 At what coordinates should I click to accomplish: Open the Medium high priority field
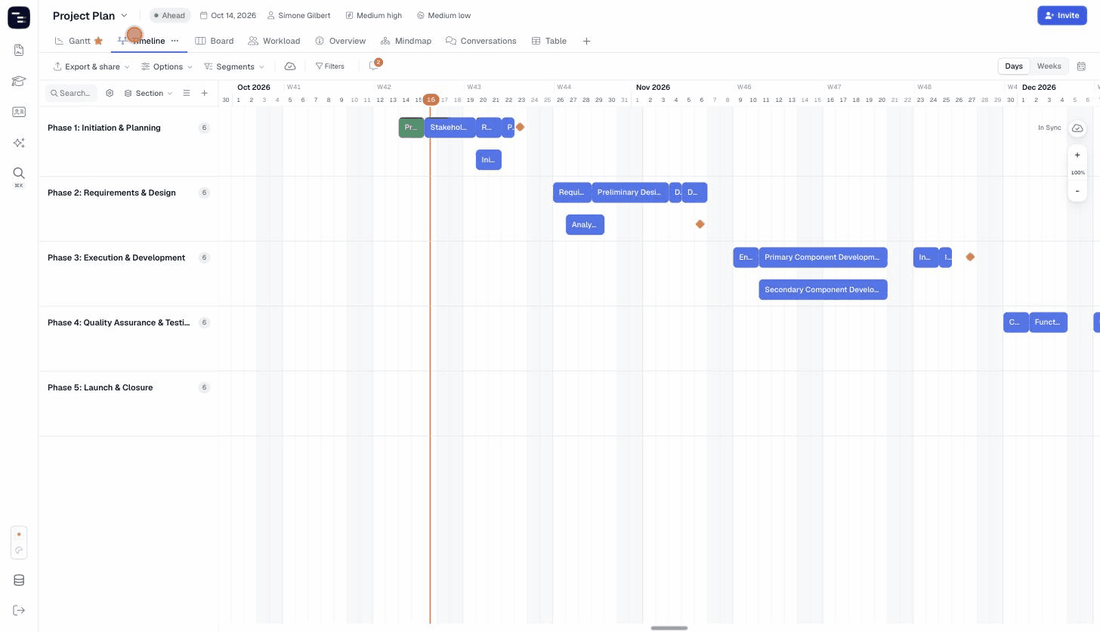point(374,15)
